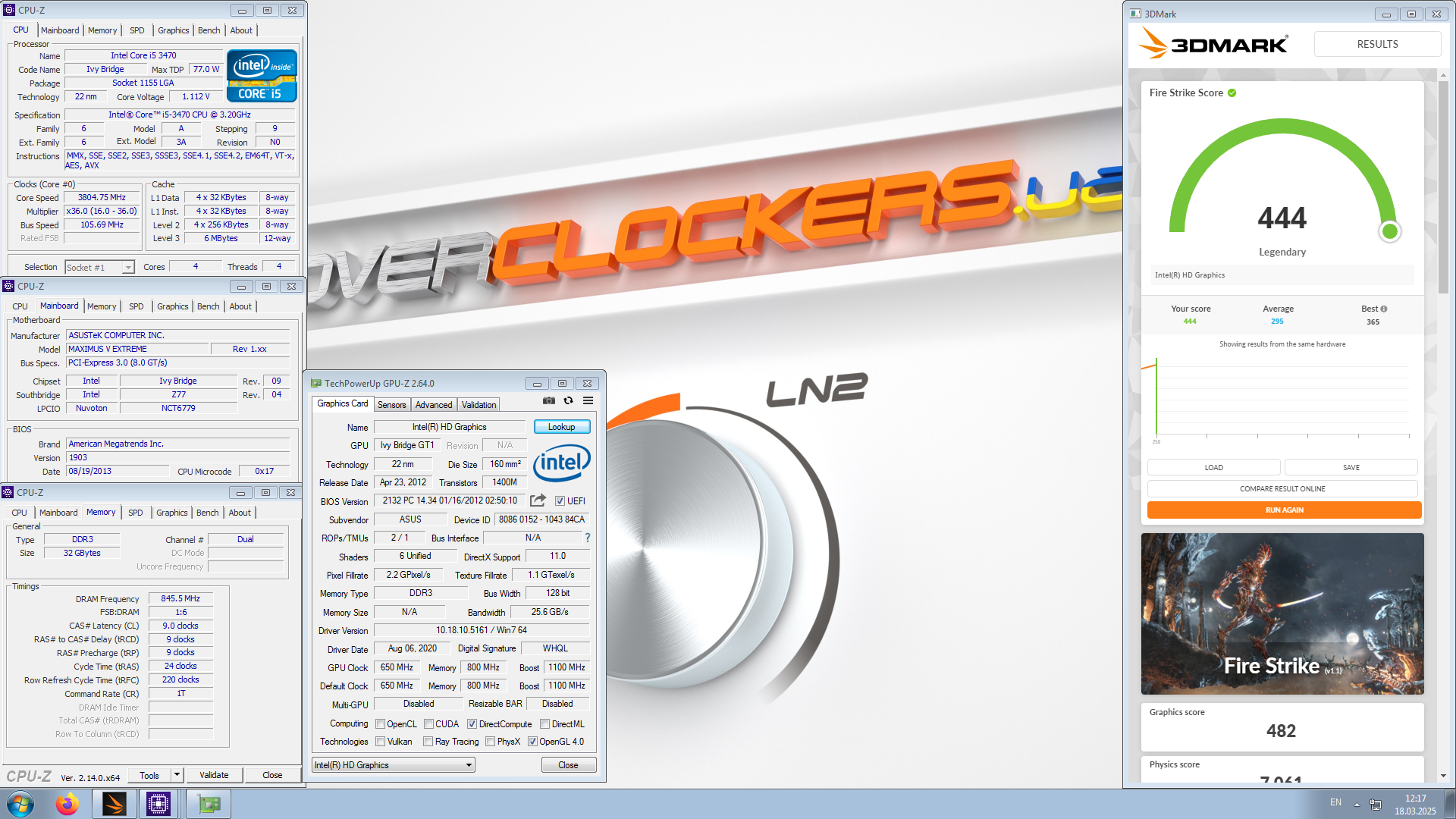This screenshot has height=819, width=1456.
Task: Switch to Validation tab in GPU-Z
Action: pyautogui.click(x=479, y=405)
